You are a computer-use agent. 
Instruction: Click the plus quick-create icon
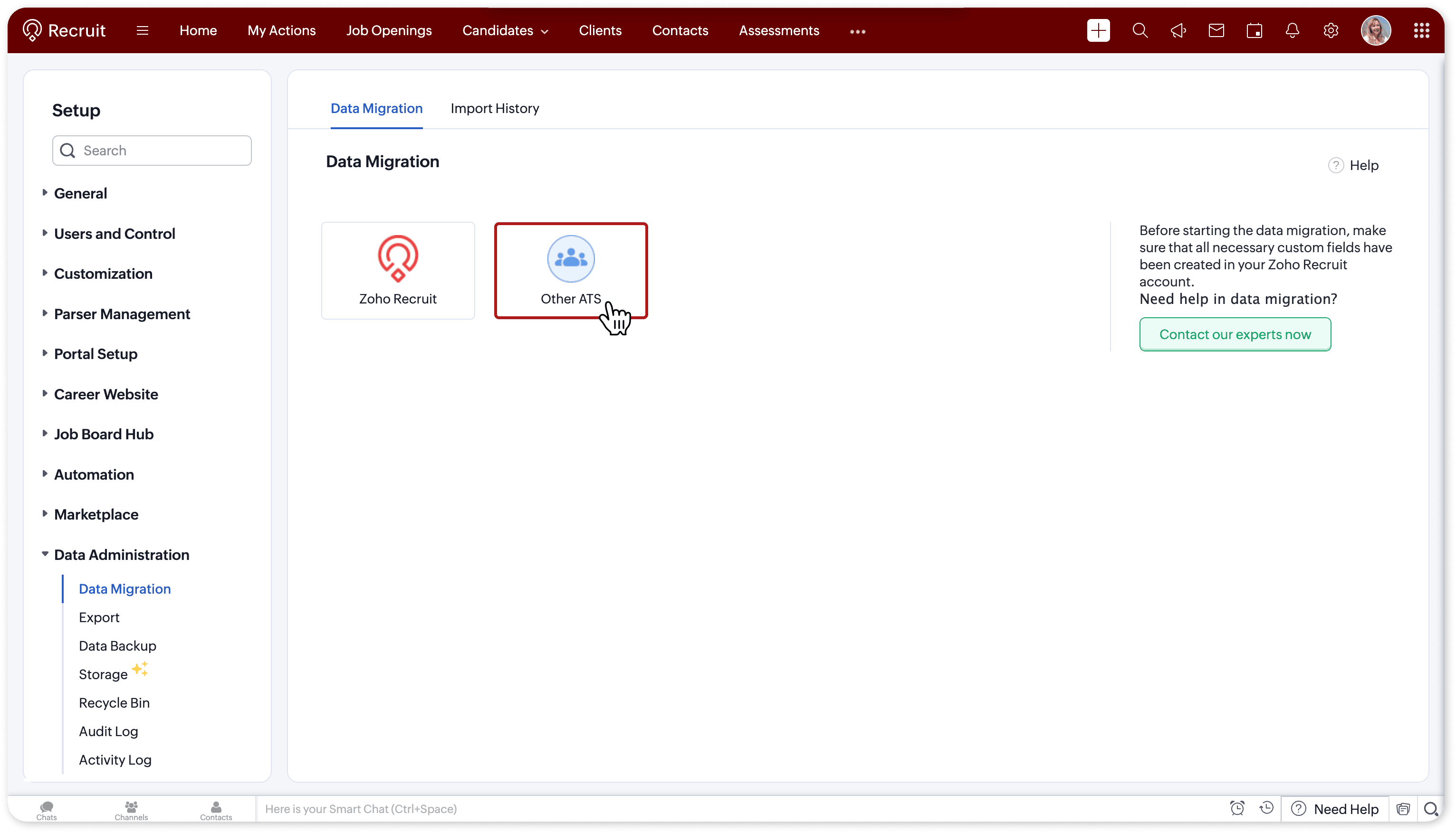point(1098,30)
